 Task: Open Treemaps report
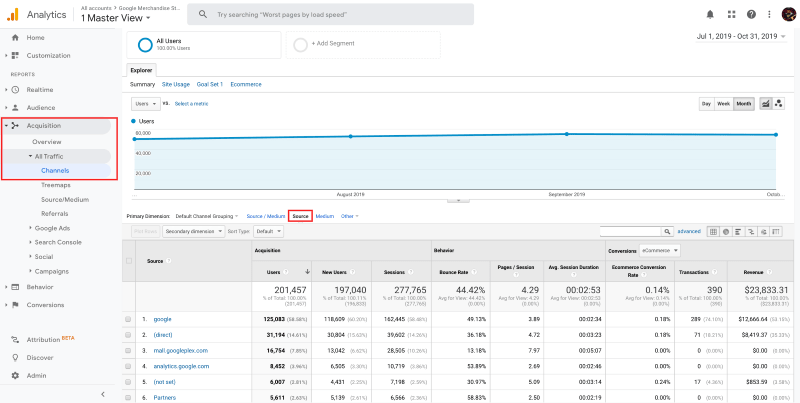pyautogui.click(x=56, y=185)
